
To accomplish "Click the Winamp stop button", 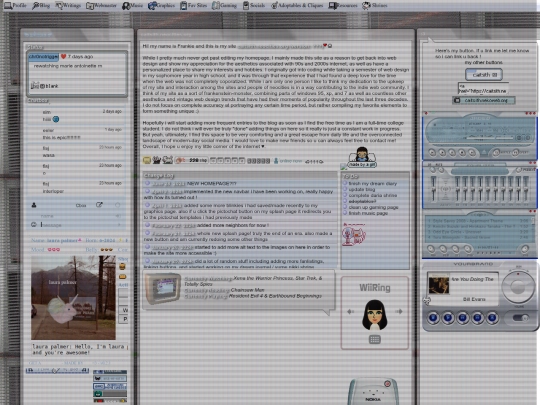I will pyautogui.click(x=462, y=152).
